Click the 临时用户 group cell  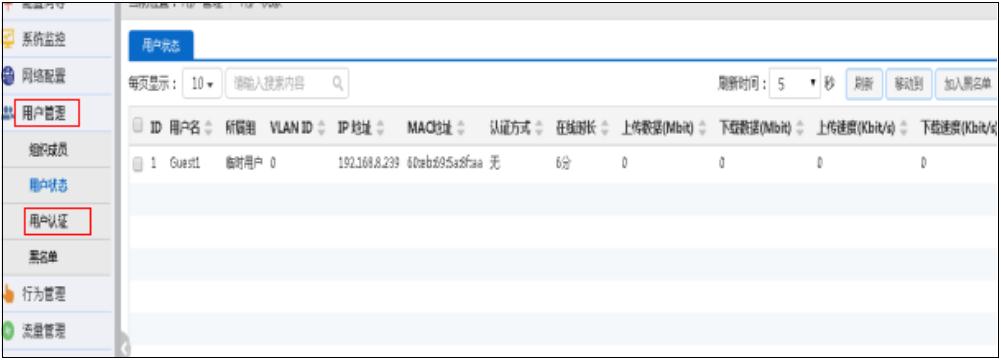point(244,164)
